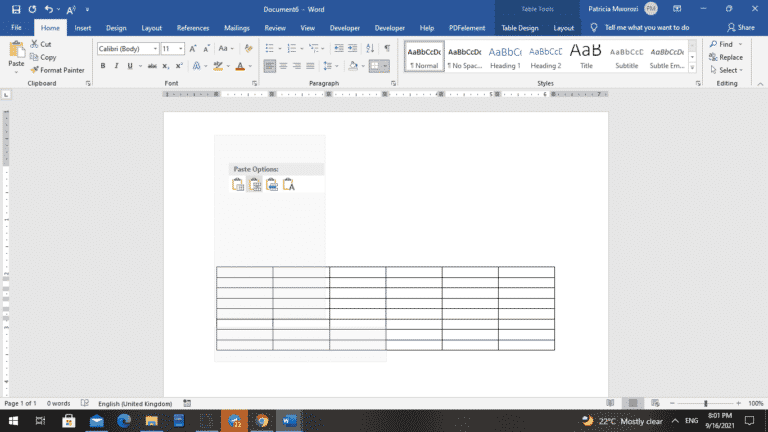Screen dimensions: 768x432
Task: Decrease font size with Shrink Font
Action: click(x=206, y=48)
